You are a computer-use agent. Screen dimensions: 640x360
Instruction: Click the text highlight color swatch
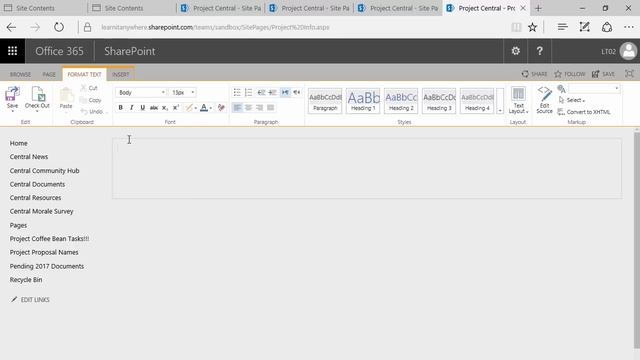tap(189, 108)
